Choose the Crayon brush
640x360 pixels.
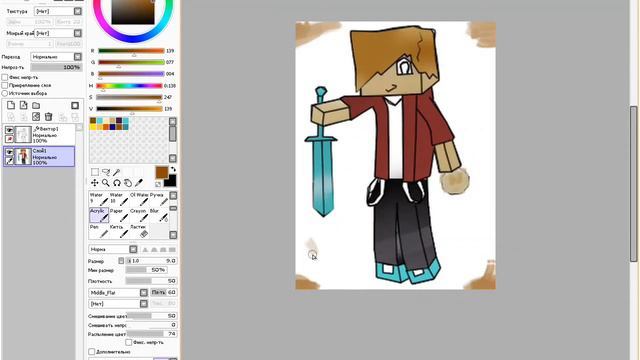point(139,215)
